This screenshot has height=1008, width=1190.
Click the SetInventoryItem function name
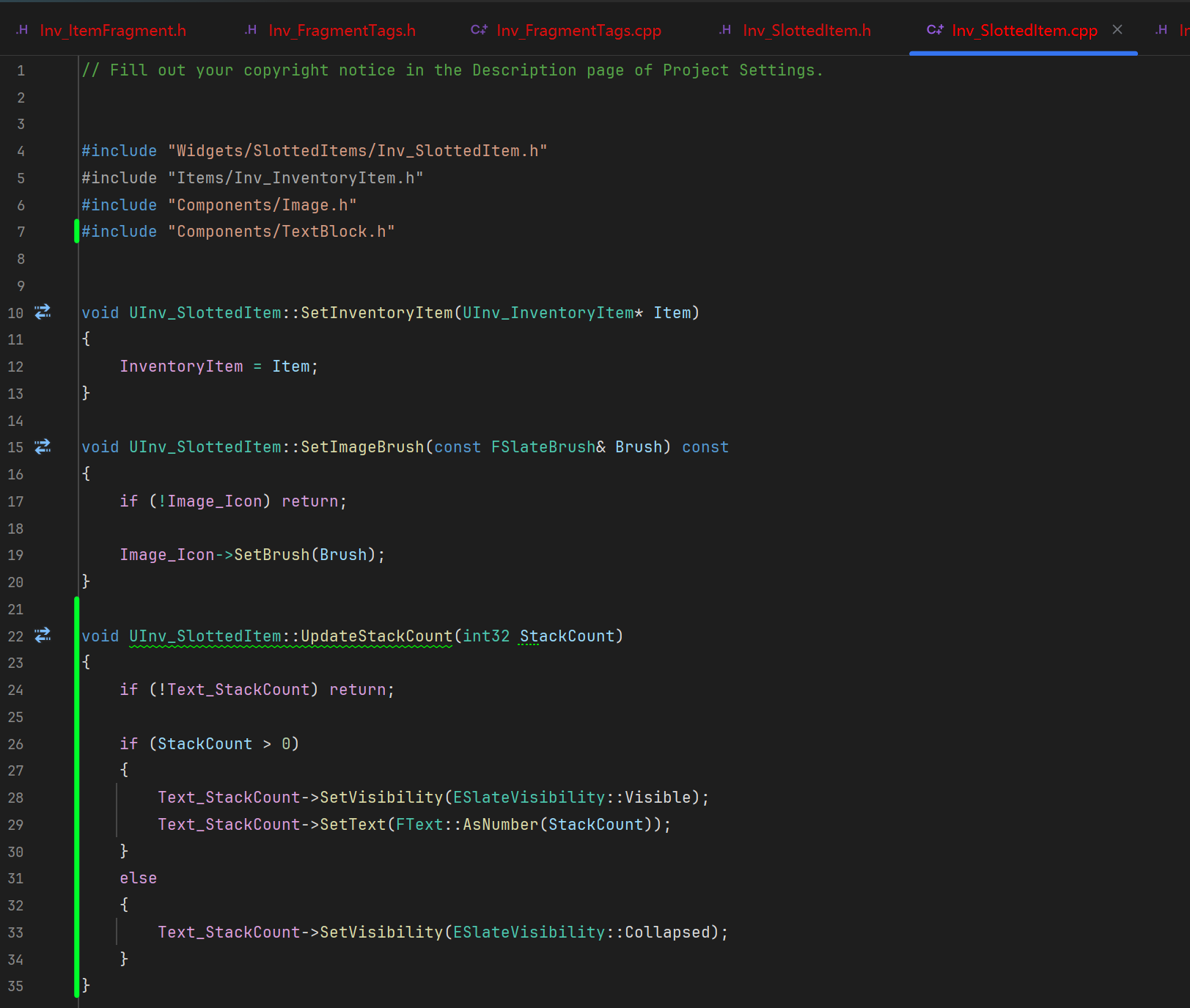tap(377, 313)
